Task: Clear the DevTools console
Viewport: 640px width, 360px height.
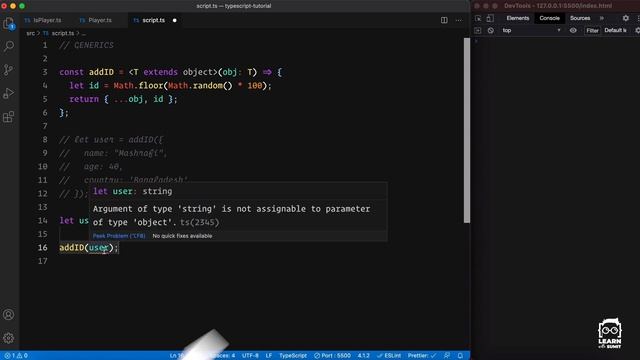Action: [x=491, y=31]
